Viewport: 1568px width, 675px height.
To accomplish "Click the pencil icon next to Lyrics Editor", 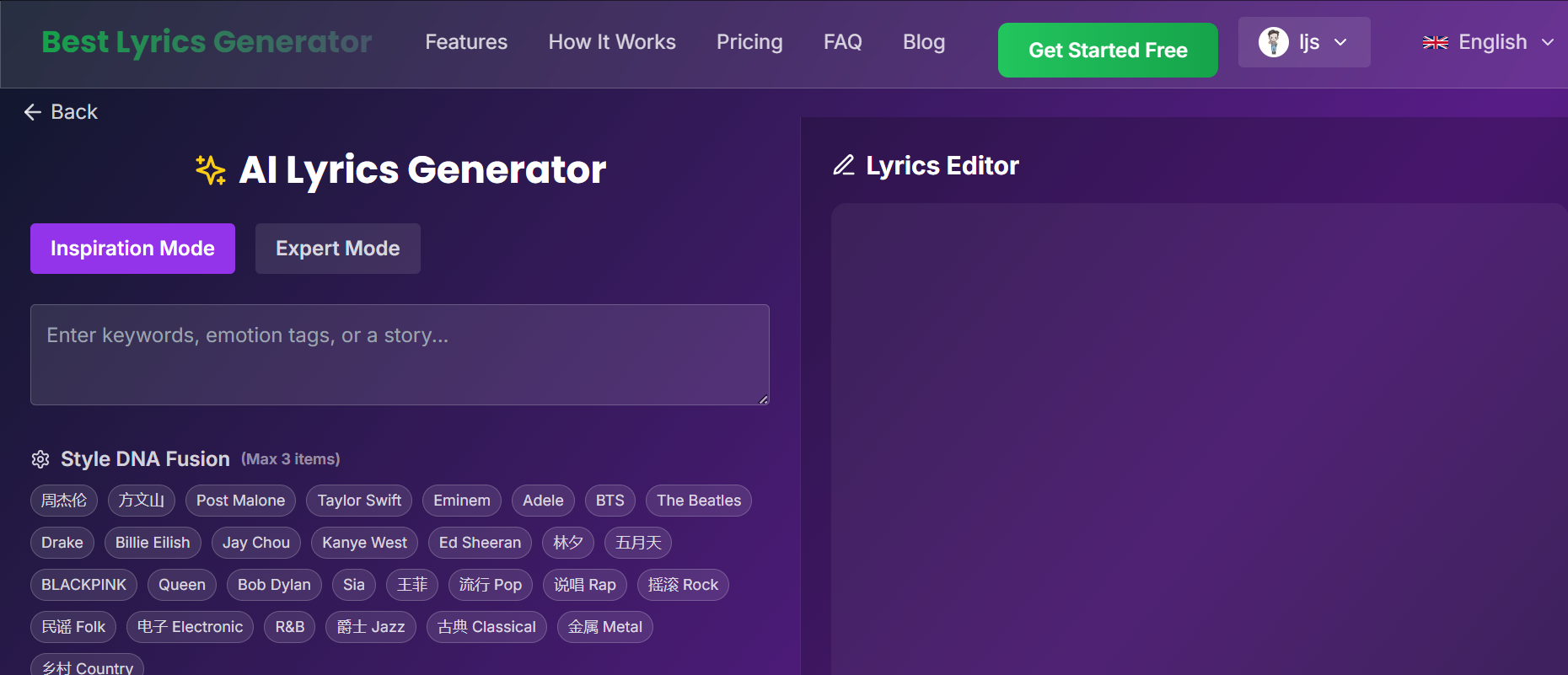I will click(844, 165).
